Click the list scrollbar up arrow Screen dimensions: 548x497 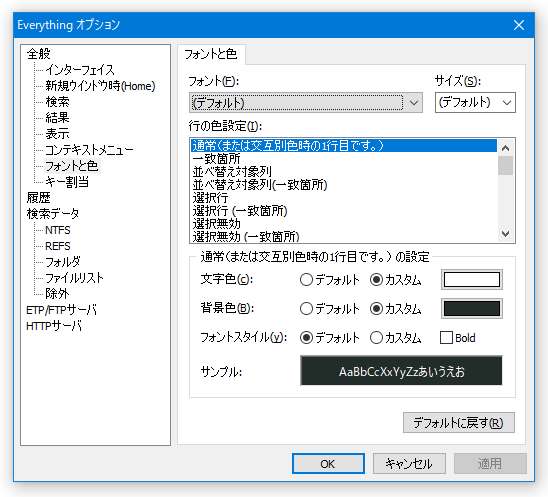click(505, 148)
